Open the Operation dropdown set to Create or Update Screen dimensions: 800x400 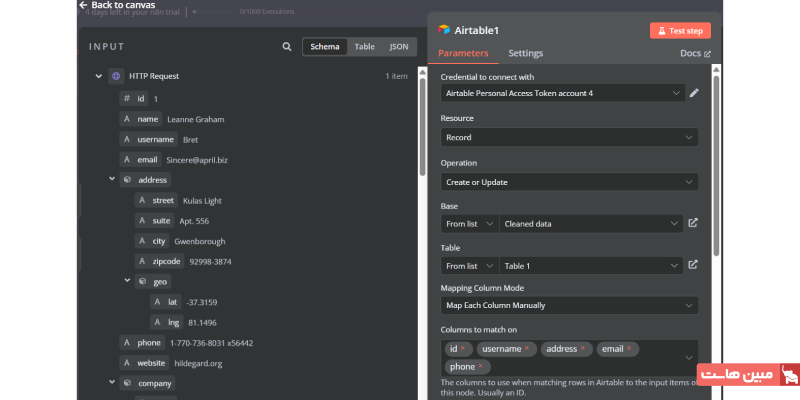569,182
